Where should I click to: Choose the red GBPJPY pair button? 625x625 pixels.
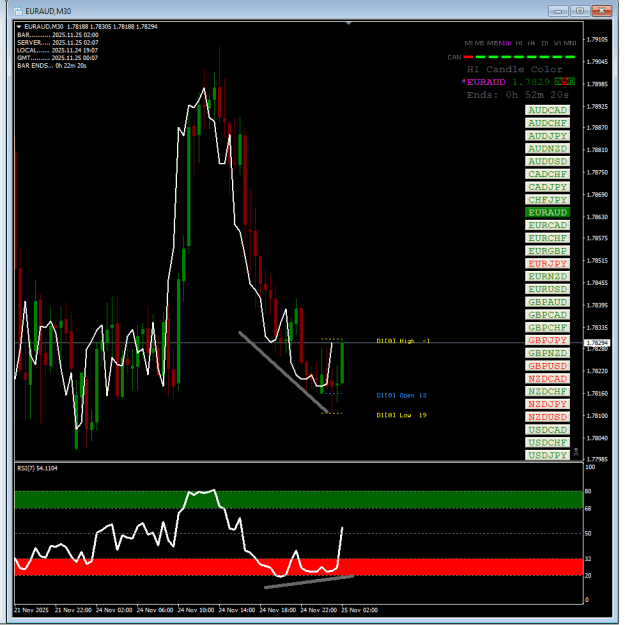[x=547, y=340]
